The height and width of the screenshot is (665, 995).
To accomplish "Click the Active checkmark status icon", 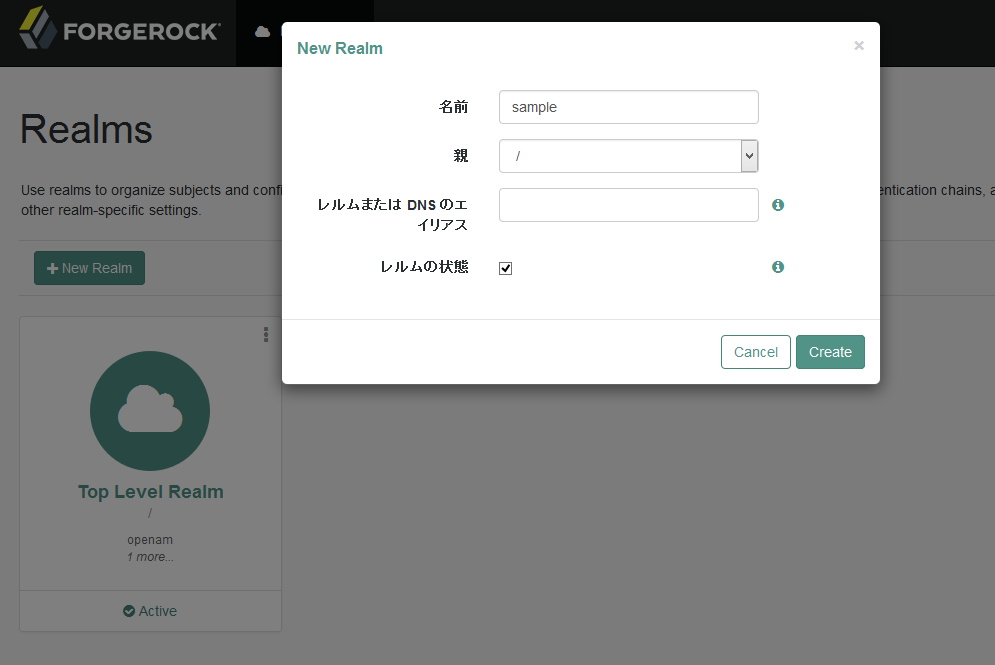I will [x=129, y=611].
